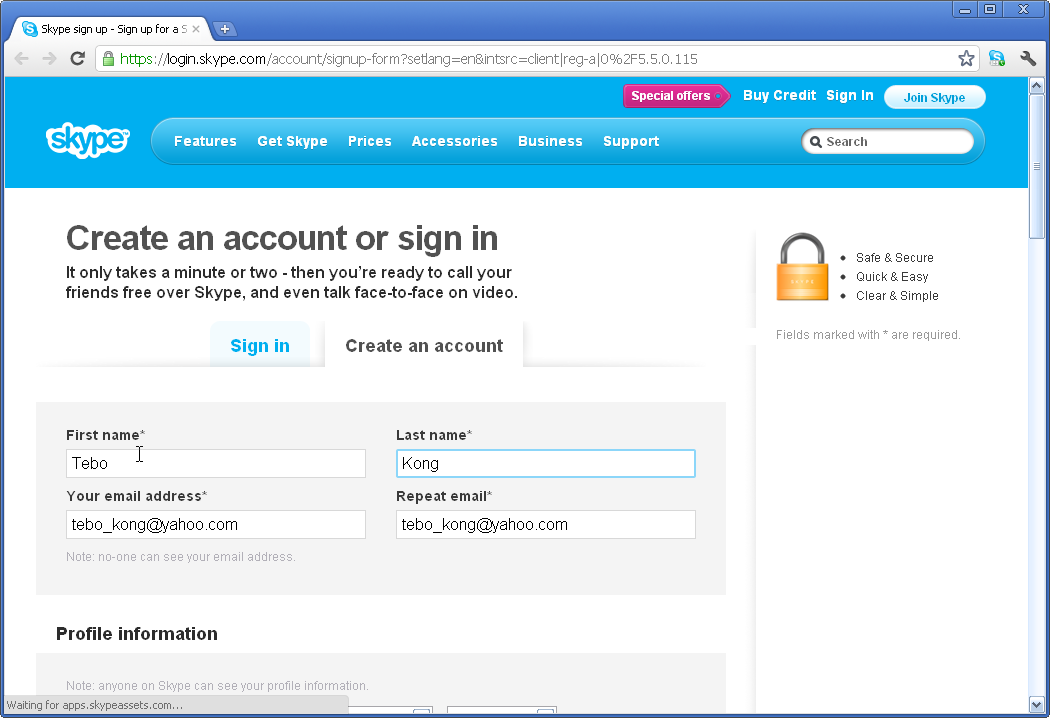Switch to the Sign in tab
This screenshot has width=1050, height=718.
click(x=260, y=345)
